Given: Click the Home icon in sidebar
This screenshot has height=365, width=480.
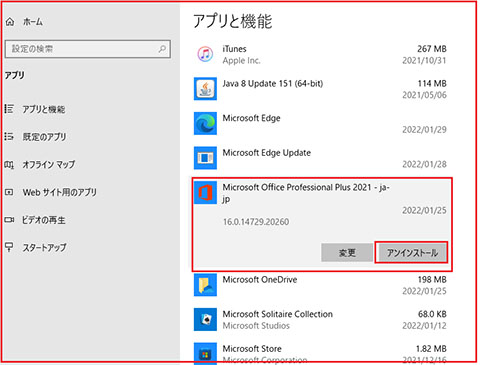Looking at the screenshot, I should (x=10, y=22).
